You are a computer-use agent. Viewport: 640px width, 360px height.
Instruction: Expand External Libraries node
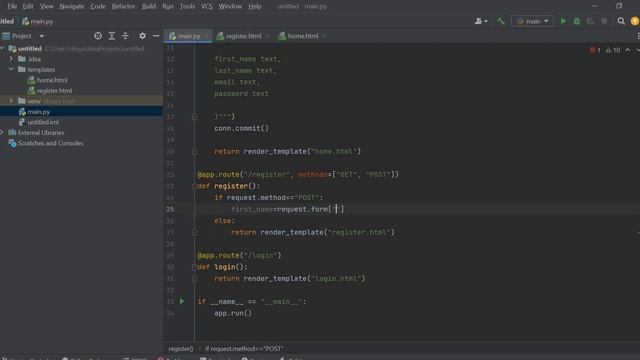coord(2,132)
